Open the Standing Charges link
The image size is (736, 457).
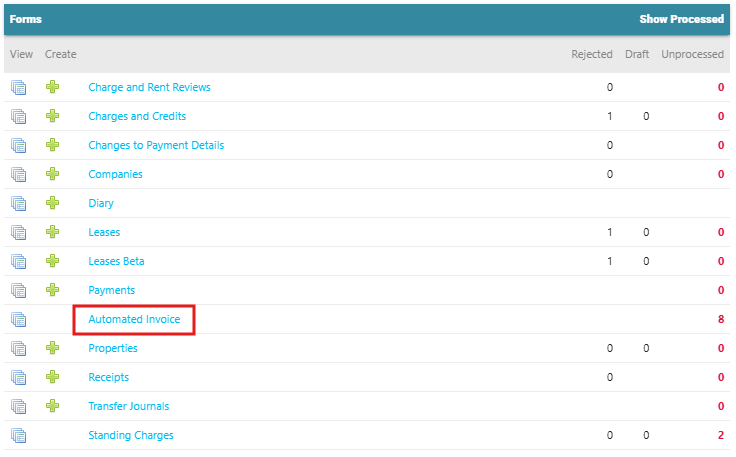(131, 435)
